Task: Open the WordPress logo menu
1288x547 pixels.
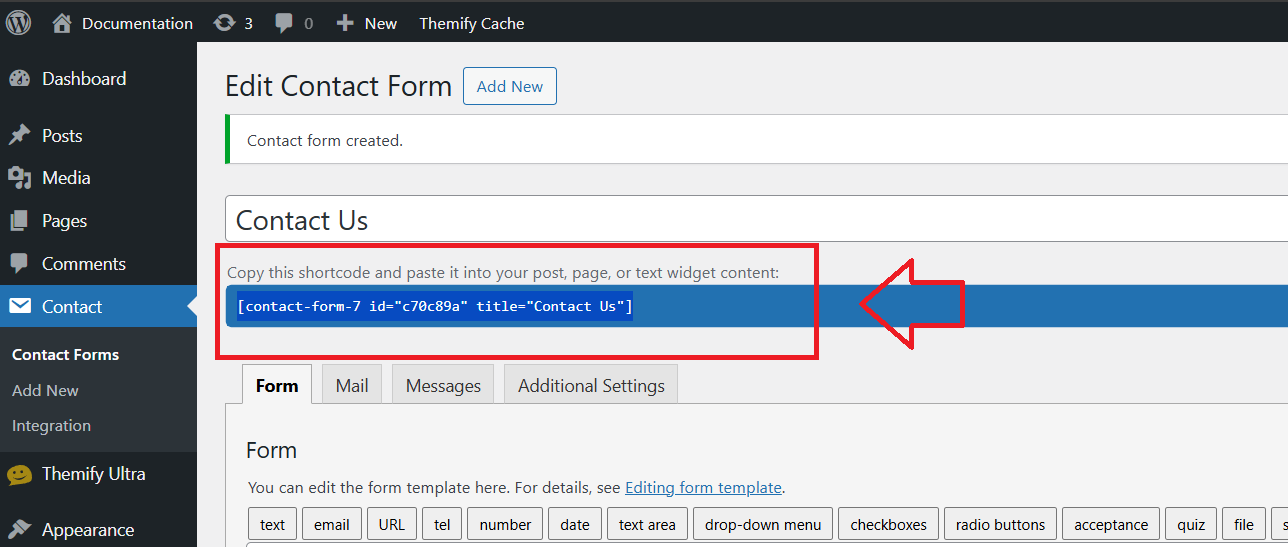Action: (x=19, y=22)
